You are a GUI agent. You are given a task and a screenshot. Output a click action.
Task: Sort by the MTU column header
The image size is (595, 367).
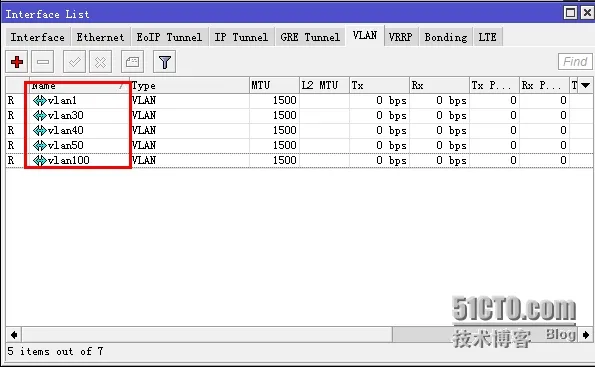click(274, 86)
